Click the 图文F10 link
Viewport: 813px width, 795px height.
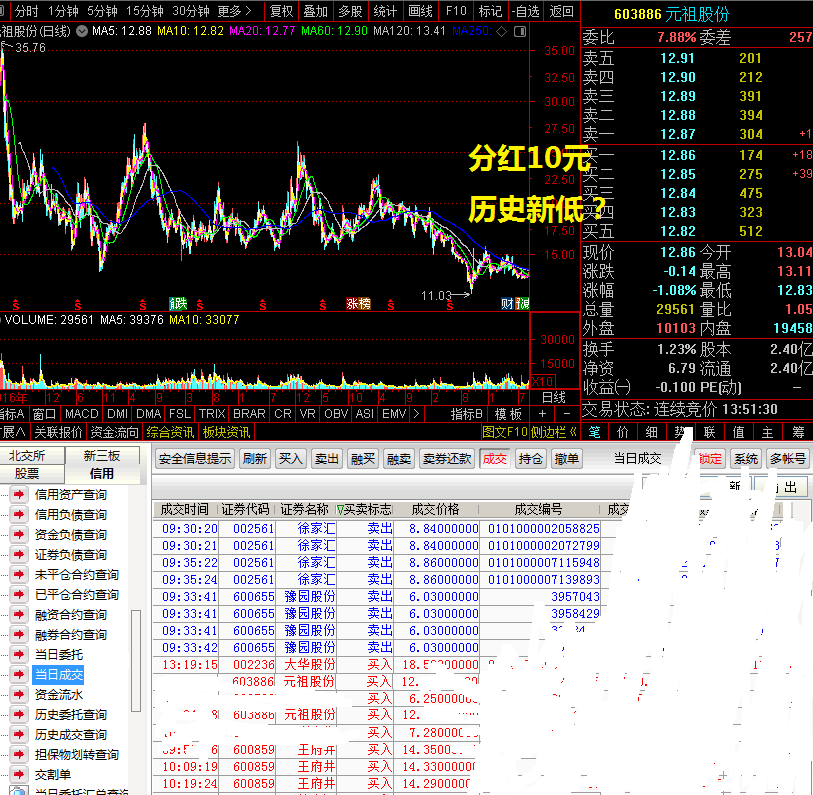point(504,432)
